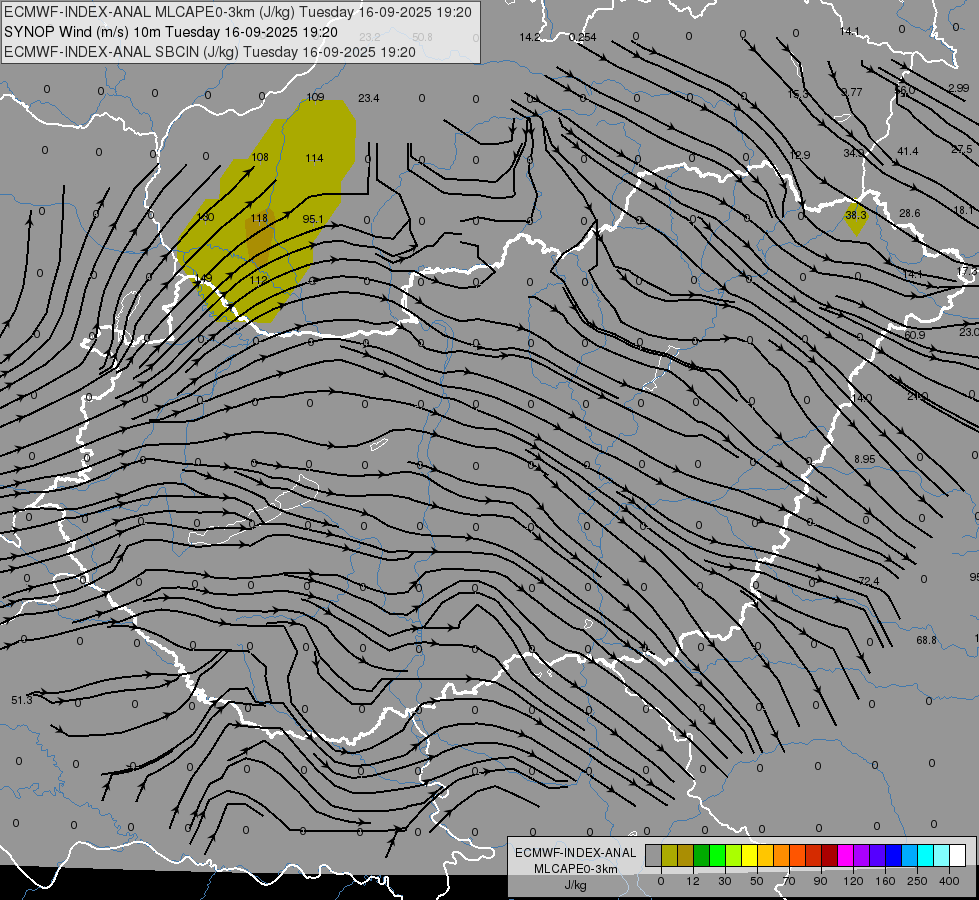Click the map value 8.95

[865, 458]
